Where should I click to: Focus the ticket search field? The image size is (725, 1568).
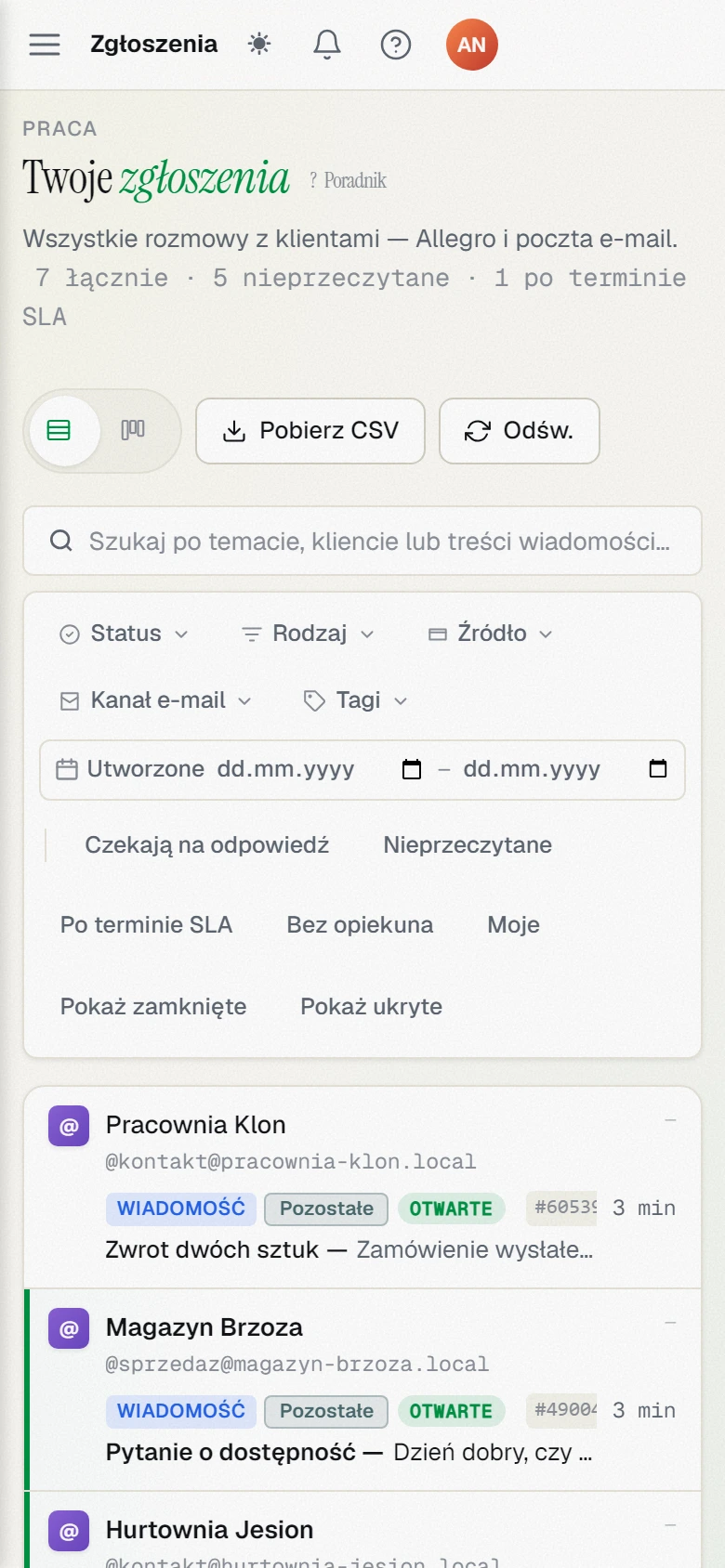point(362,541)
